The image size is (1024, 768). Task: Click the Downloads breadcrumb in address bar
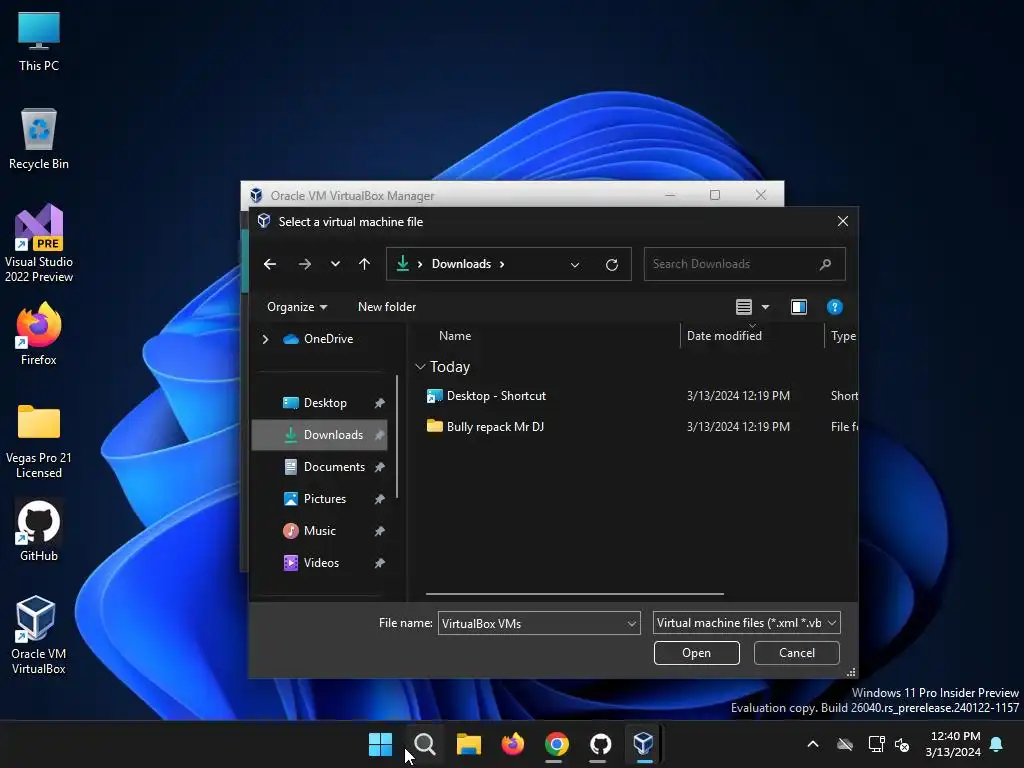(461, 264)
